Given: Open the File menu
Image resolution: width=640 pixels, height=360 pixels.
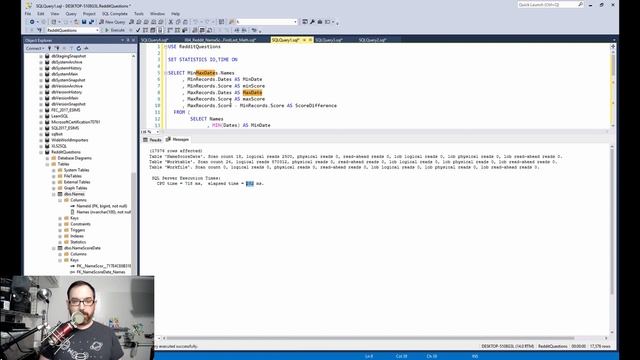Looking at the screenshot, I should coord(28,13).
